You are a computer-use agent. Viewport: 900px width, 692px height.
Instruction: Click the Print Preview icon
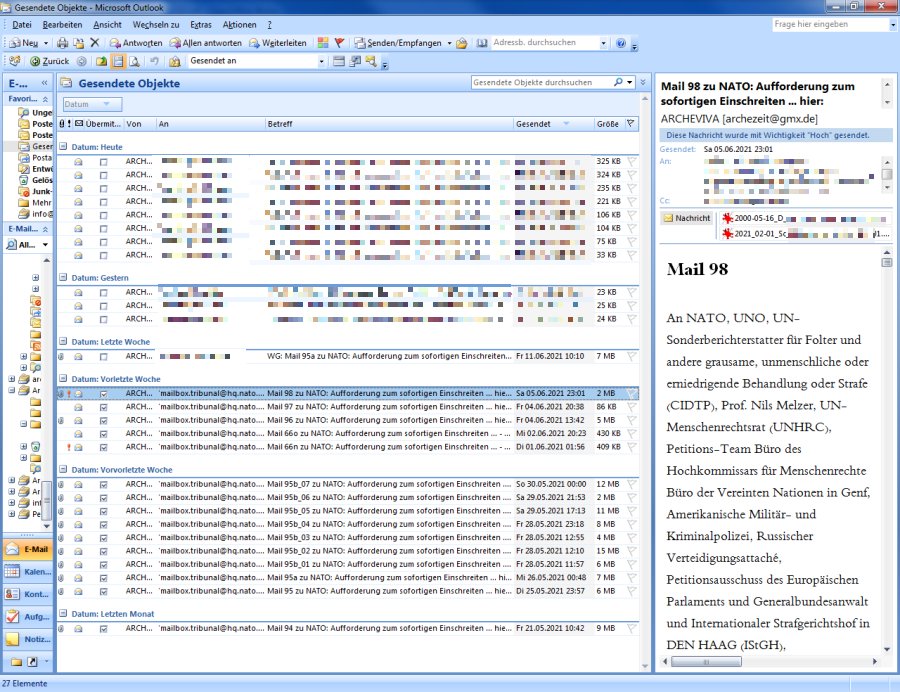click(x=134, y=61)
